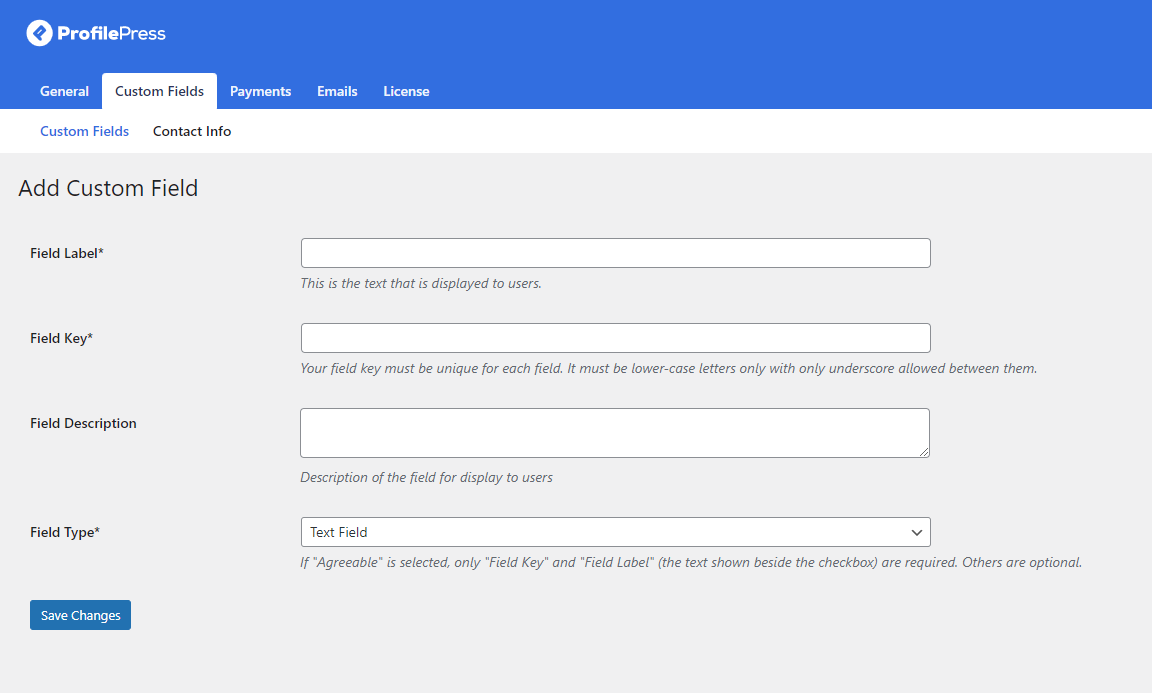
Task: Click the 'Field Type*' form label
Action: tap(65, 532)
